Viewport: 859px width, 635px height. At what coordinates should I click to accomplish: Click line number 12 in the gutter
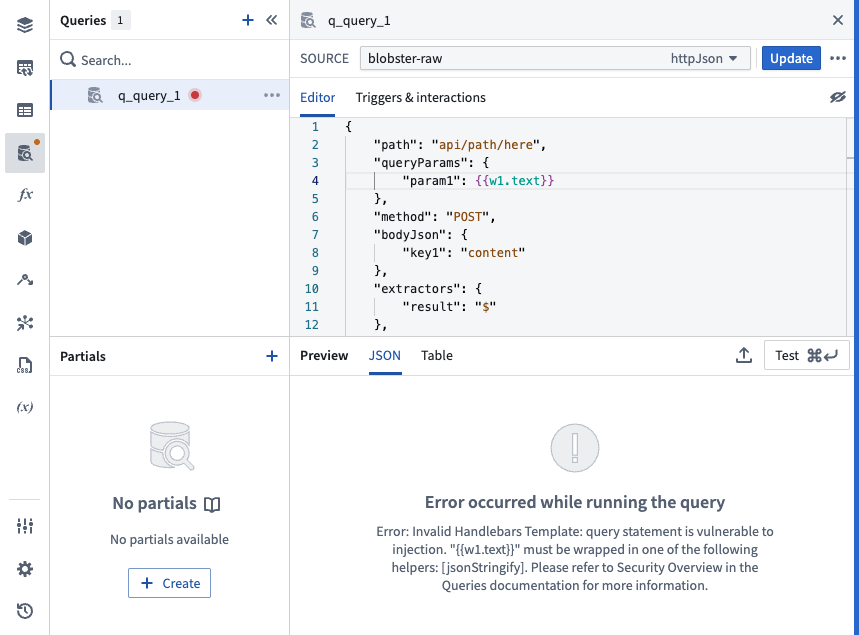[x=312, y=325]
